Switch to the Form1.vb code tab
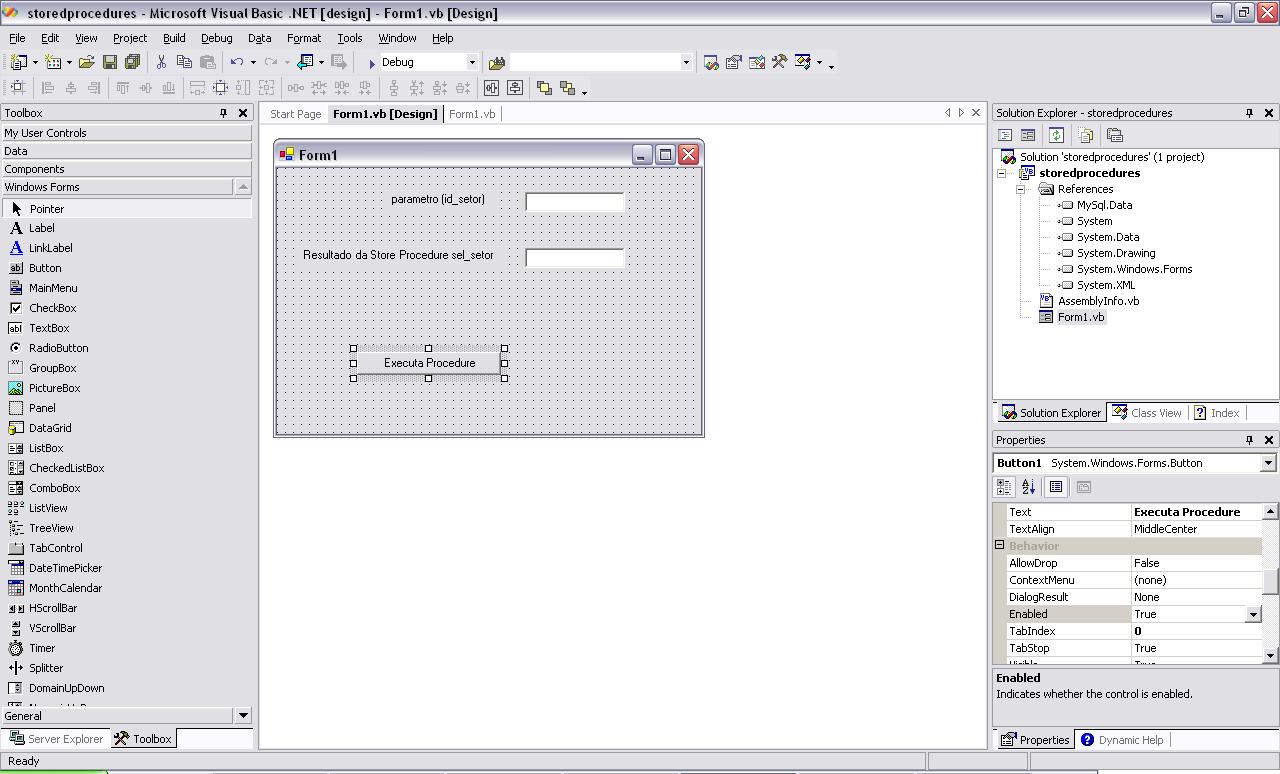This screenshot has width=1280, height=774. pos(472,114)
